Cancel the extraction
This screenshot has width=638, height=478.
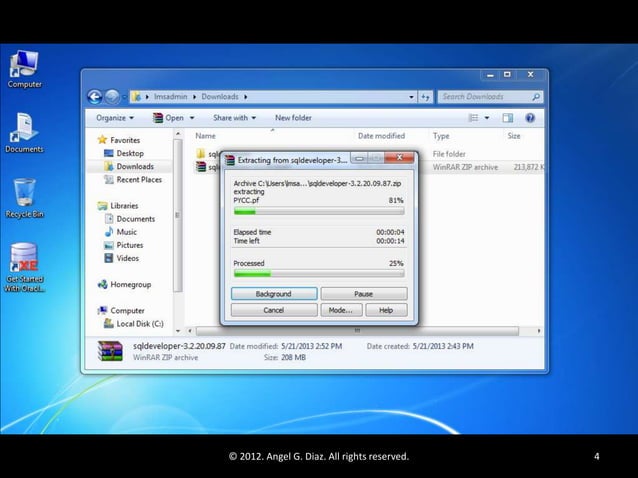274,310
